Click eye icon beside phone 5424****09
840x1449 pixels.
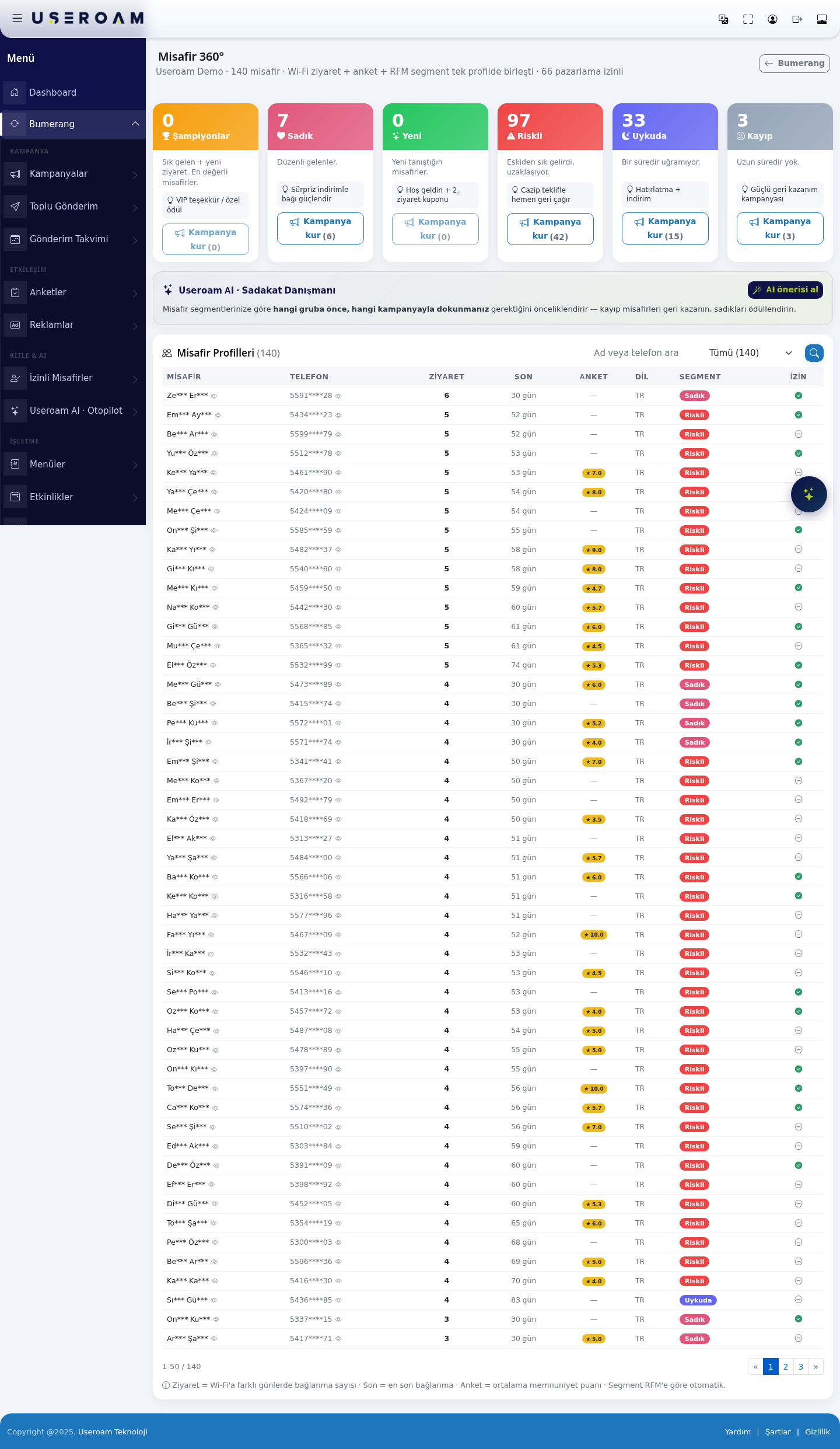pyautogui.click(x=338, y=512)
